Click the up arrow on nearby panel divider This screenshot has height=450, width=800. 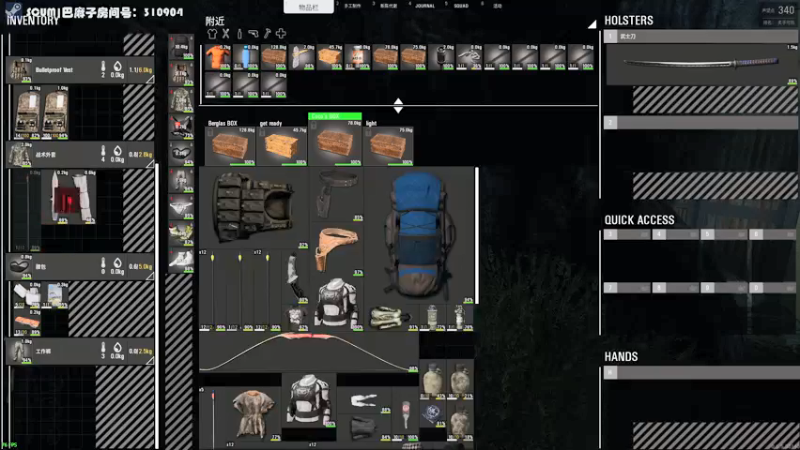[x=398, y=102]
